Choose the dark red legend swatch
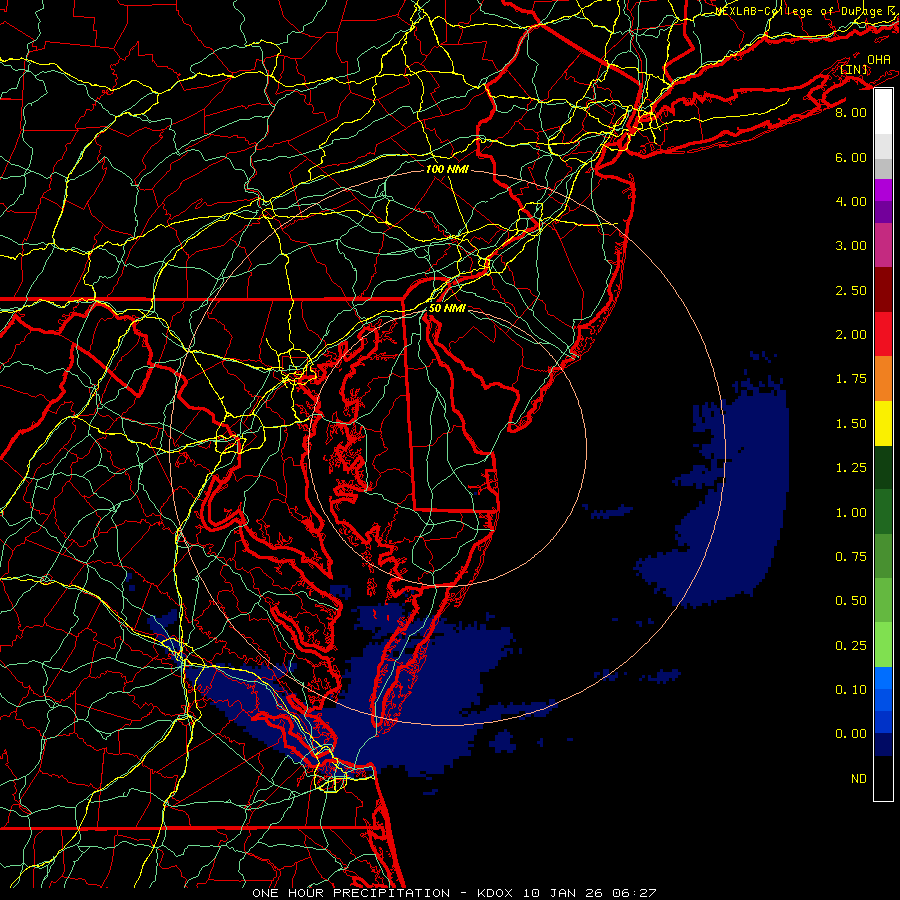The width and height of the screenshot is (900, 900). tap(883, 290)
